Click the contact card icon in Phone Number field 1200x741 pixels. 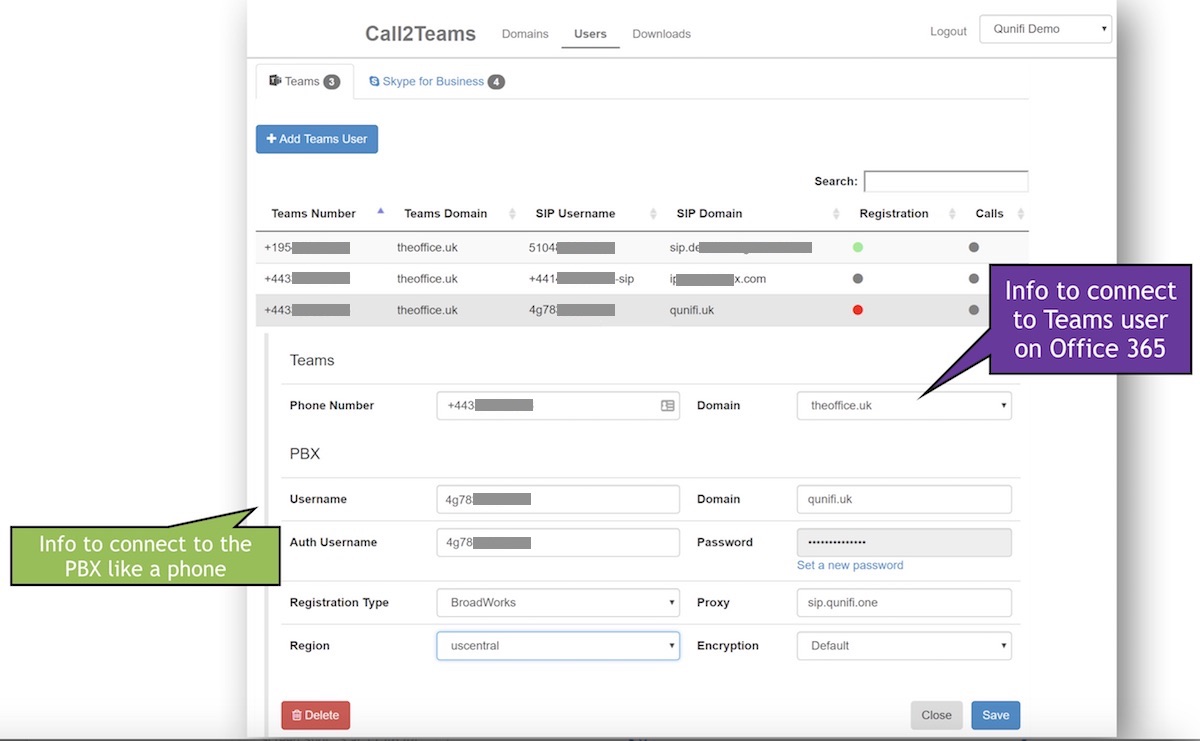(x=668, y=406)
